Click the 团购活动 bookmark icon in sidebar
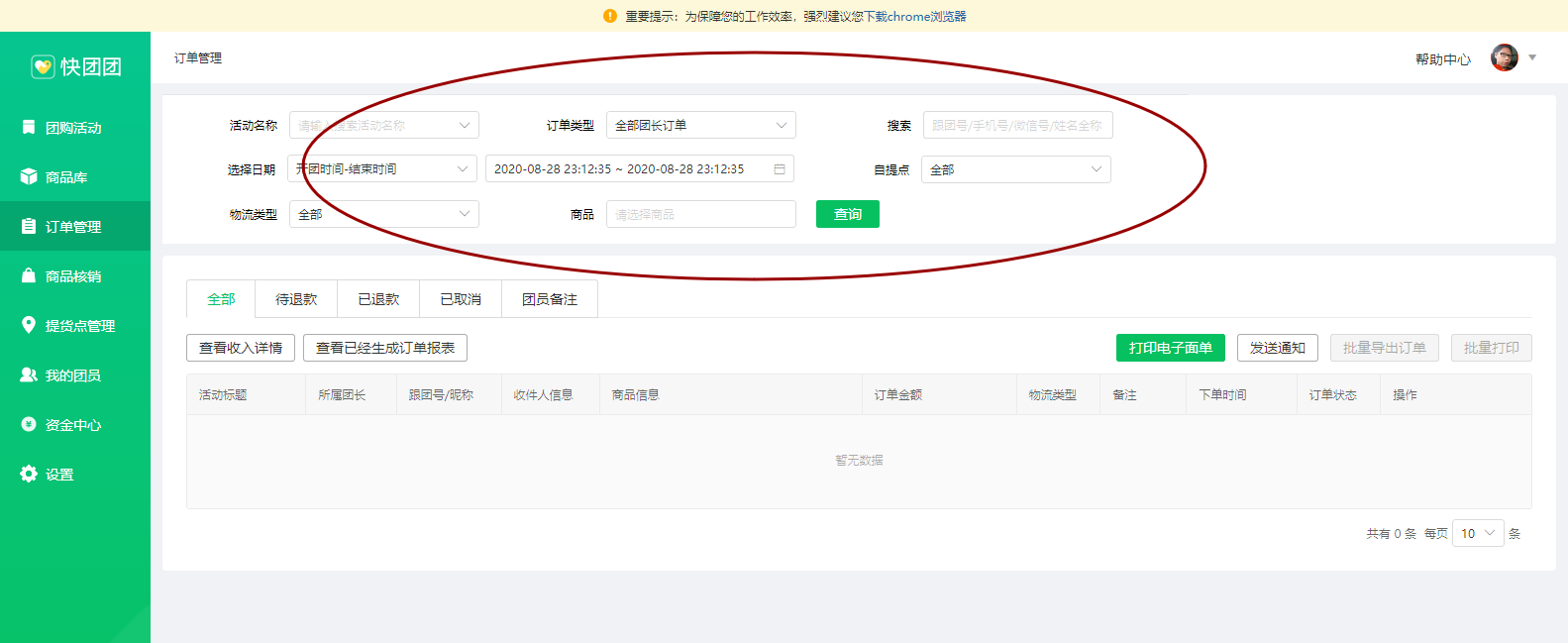This screenshot has width=1568, height=643. coord(29,127)
